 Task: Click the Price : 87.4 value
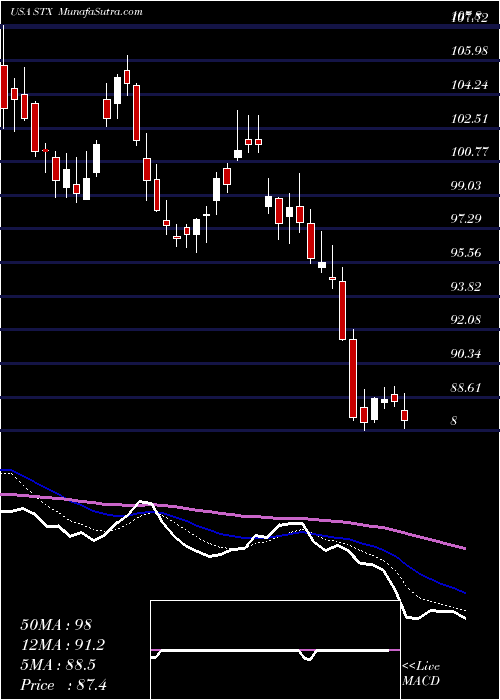click(x=63, y=685)
